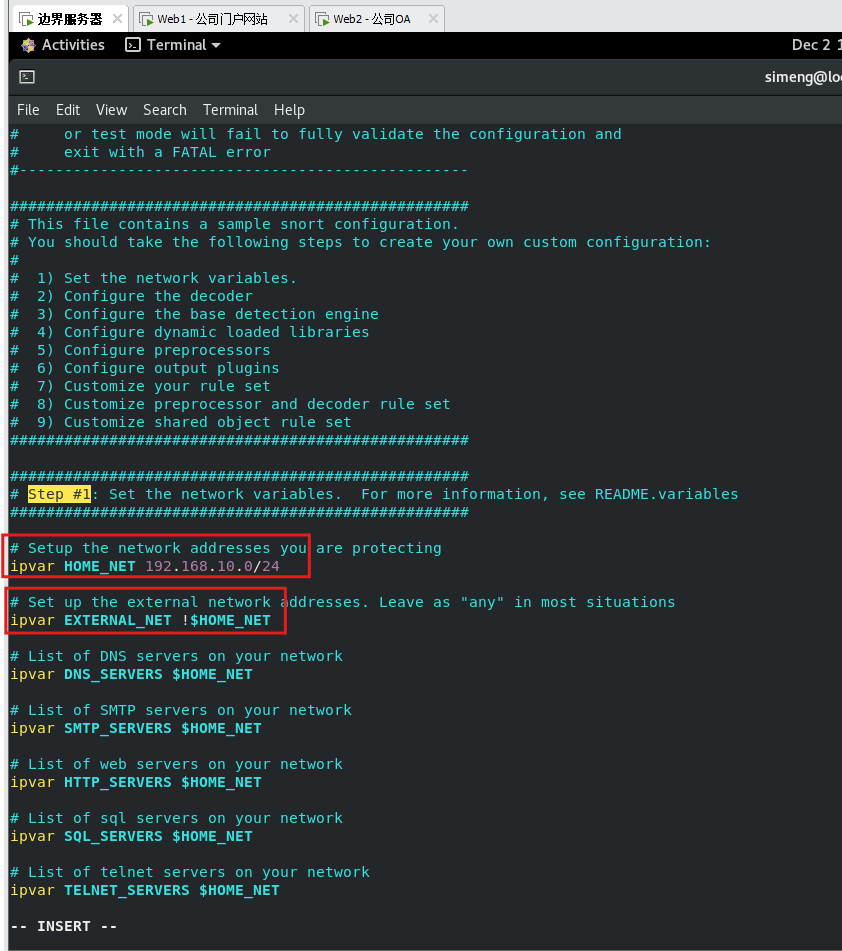Click the highlighted 'Step #1' text
Viewport: 842px width, 951px height.
click(x=59, y=494)
